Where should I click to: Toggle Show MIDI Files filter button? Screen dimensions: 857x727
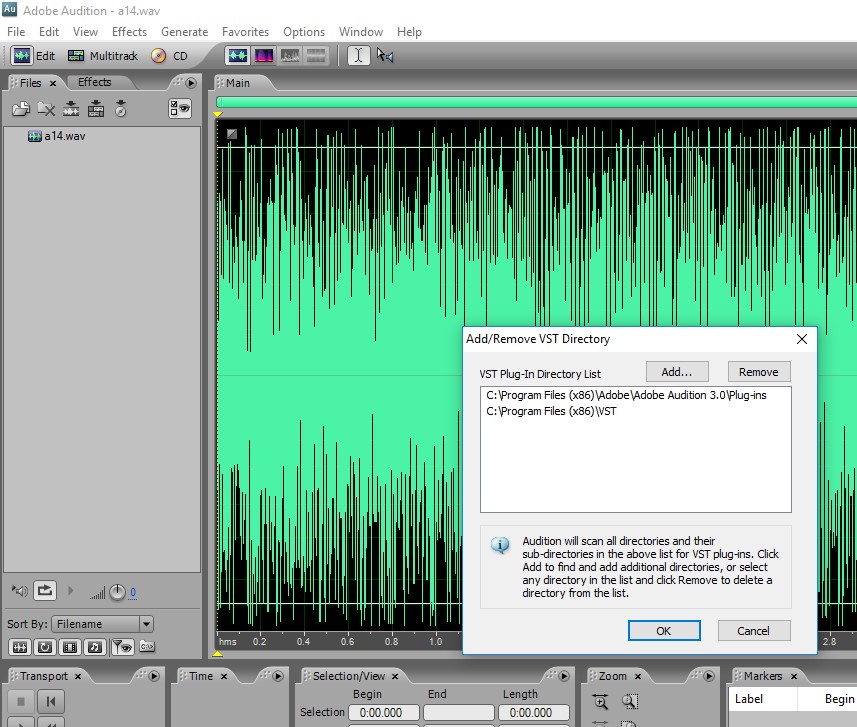point(95,647)
